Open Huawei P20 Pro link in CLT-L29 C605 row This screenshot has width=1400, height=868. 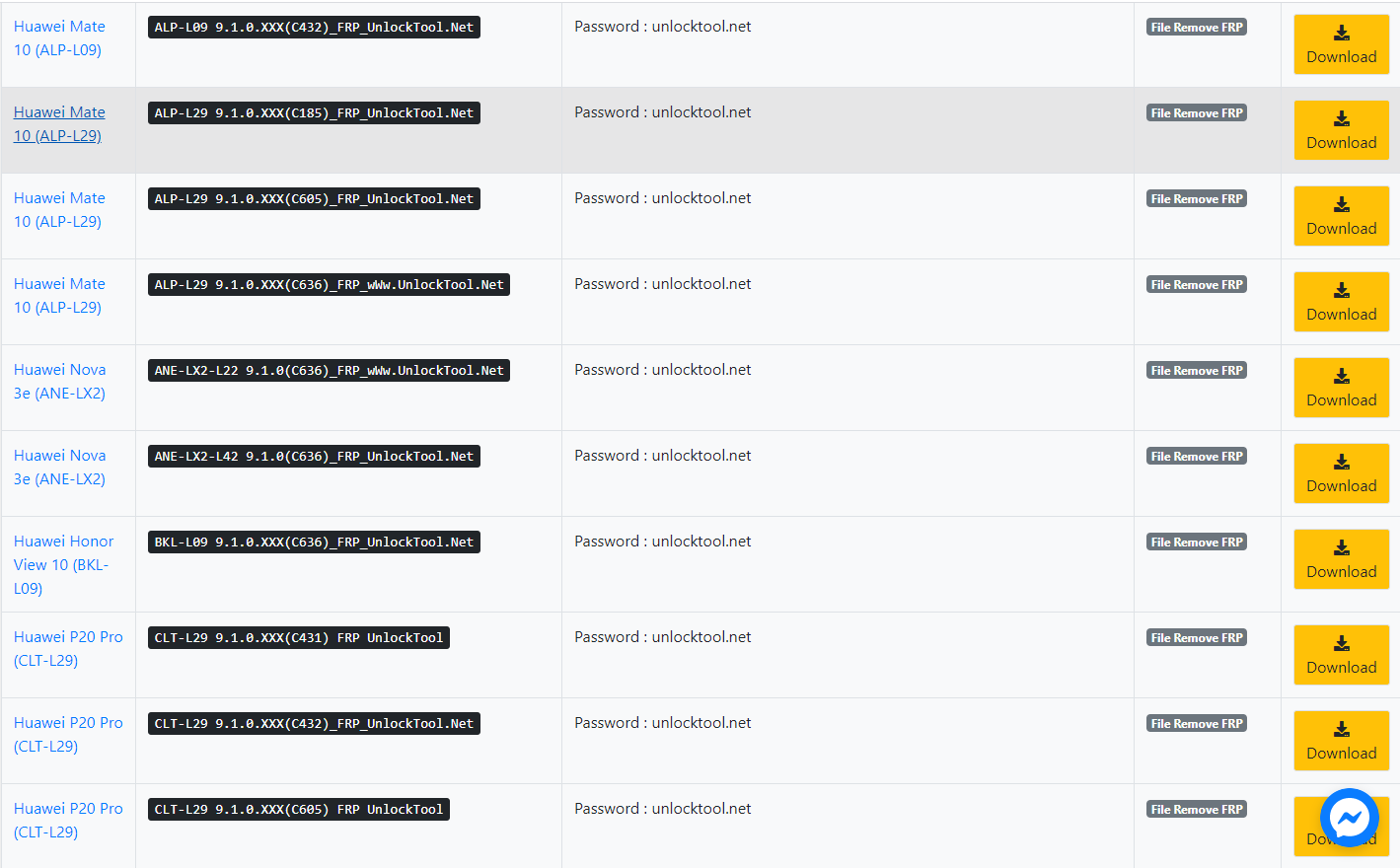click(x=68, y=821)
